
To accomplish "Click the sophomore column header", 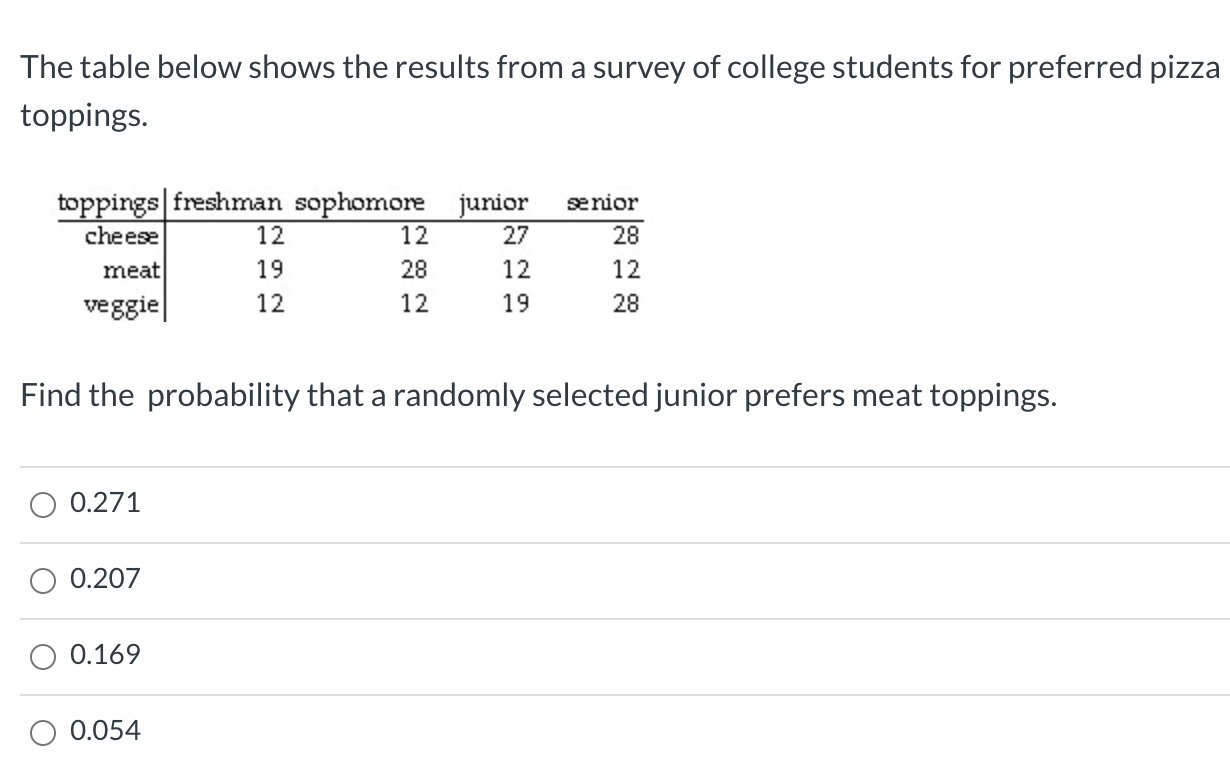I will click(357, 202).
